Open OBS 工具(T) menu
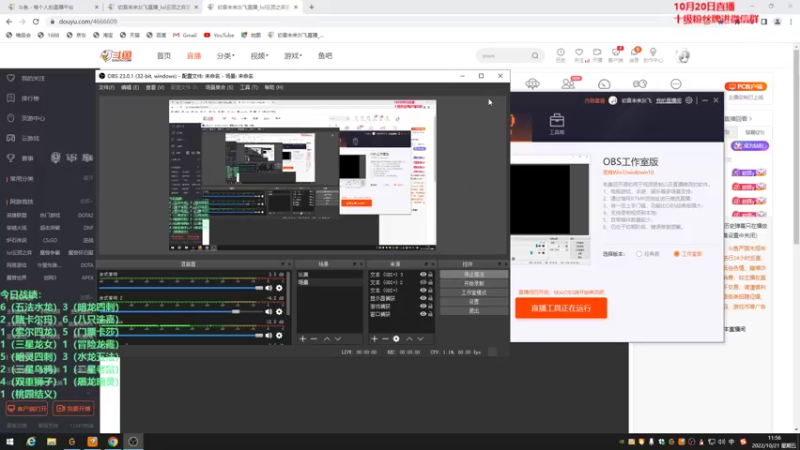Screen dimensions: 800x450 tap(249, 88)
